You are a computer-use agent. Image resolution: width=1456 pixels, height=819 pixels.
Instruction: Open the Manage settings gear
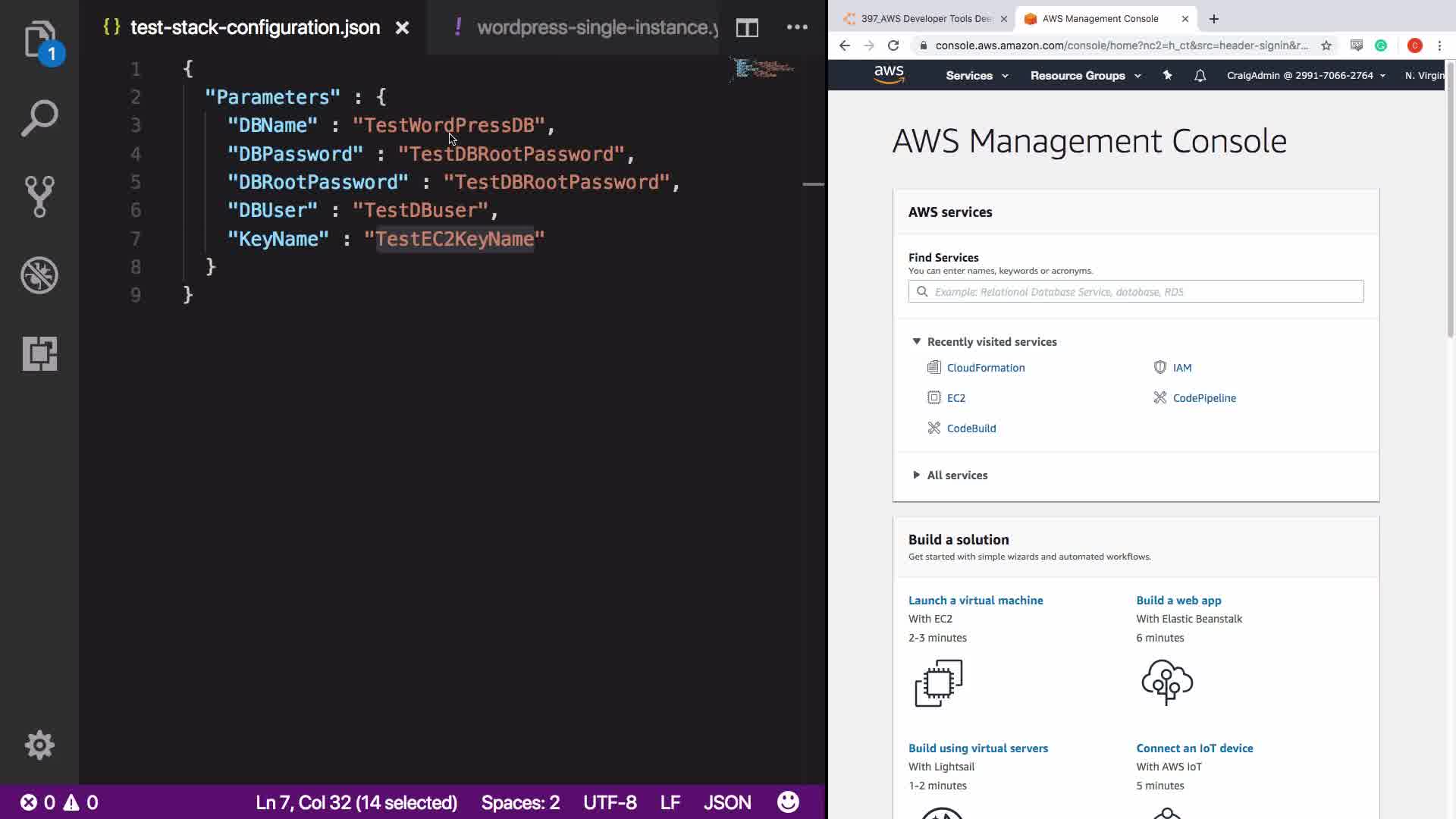point(39,745)
